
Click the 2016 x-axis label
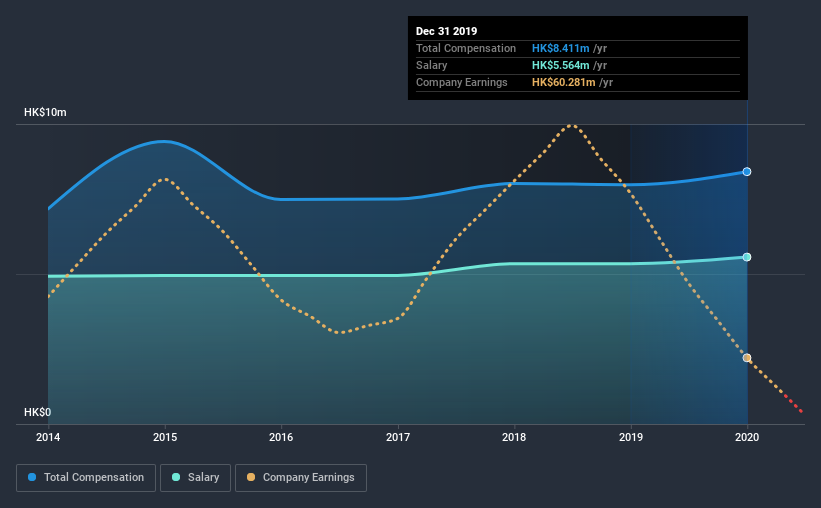click(x=281, y=437)
